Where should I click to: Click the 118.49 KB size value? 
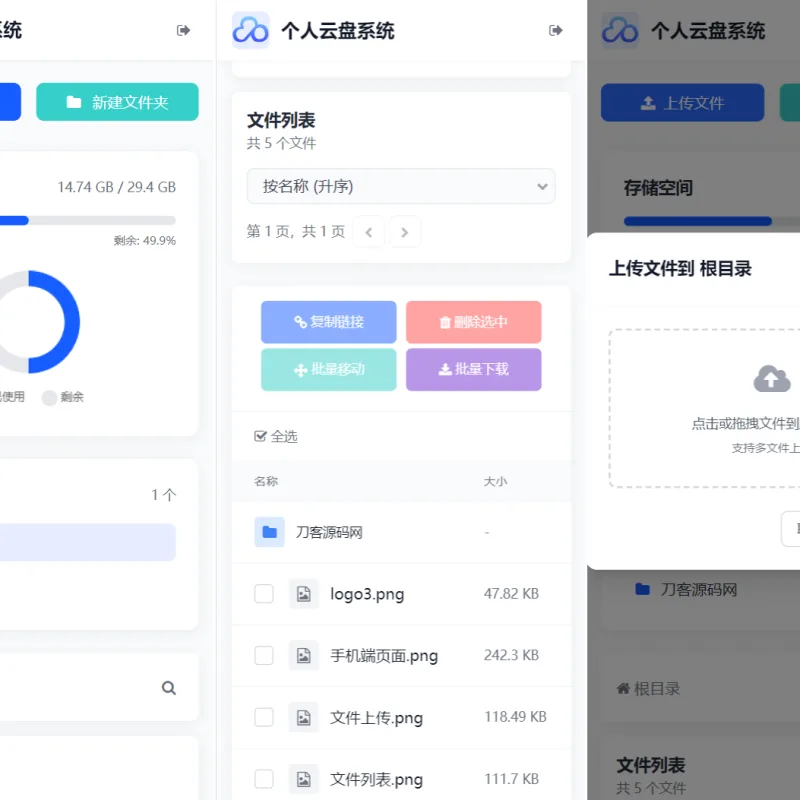(515, 717)
